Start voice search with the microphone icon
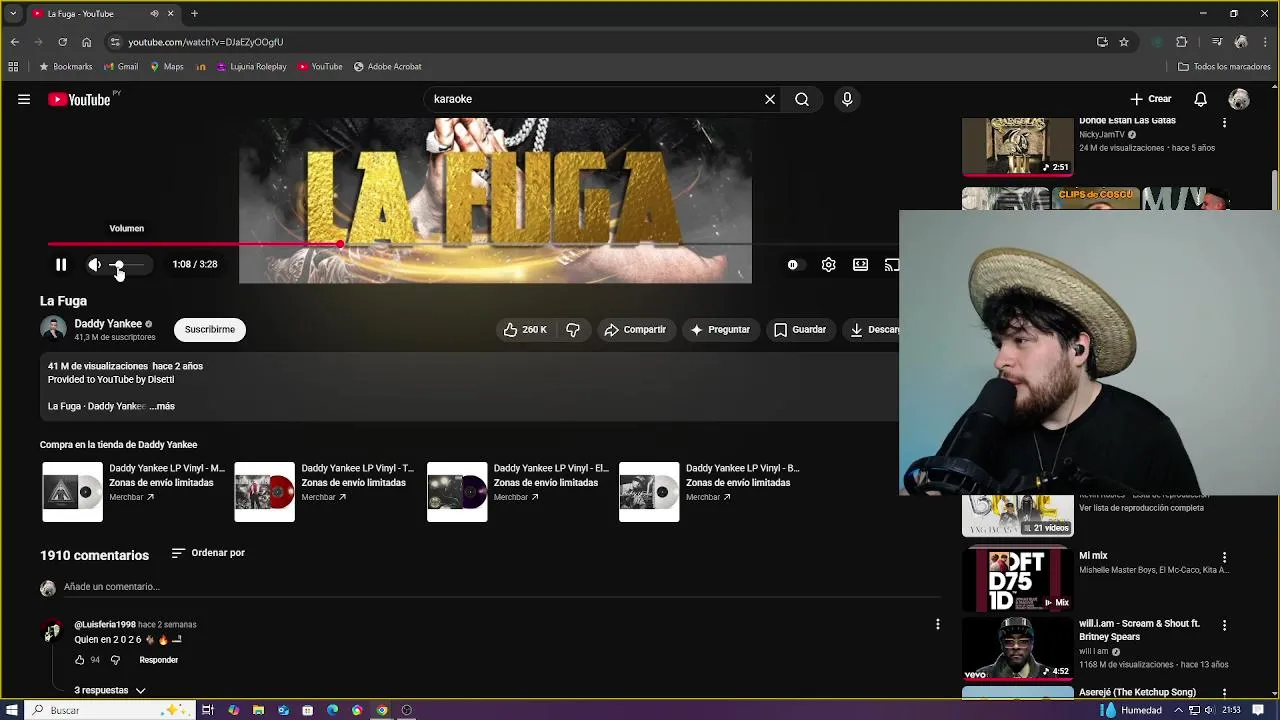Viewport: 1280px width, 720px height. coord(847,99)
